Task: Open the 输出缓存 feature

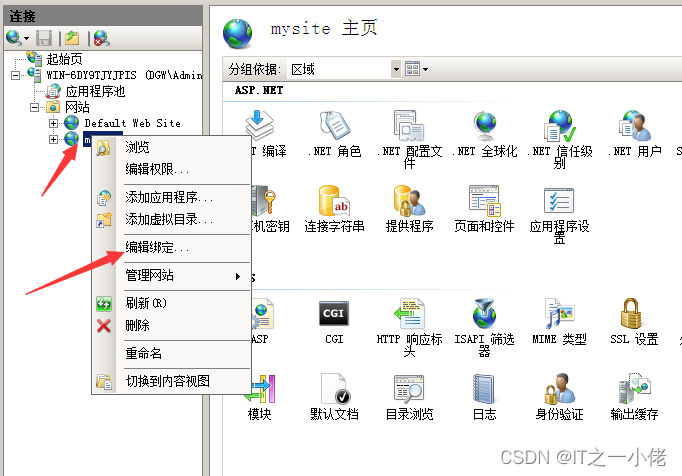Action: [634, 397]
